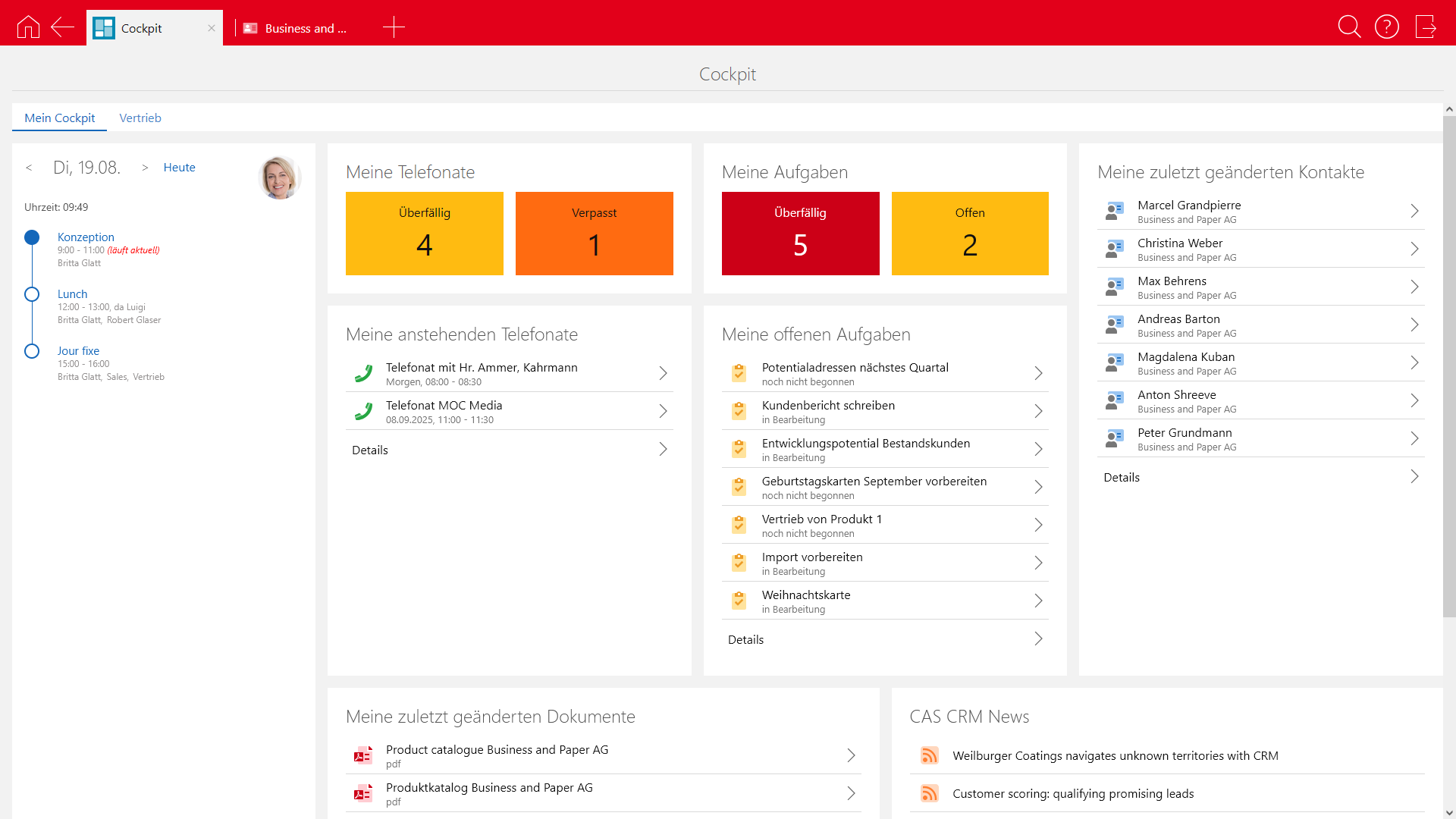Click PDF icon of Produktkatalog document
The image size is (1456, 819).
click(x=363, y=793)
